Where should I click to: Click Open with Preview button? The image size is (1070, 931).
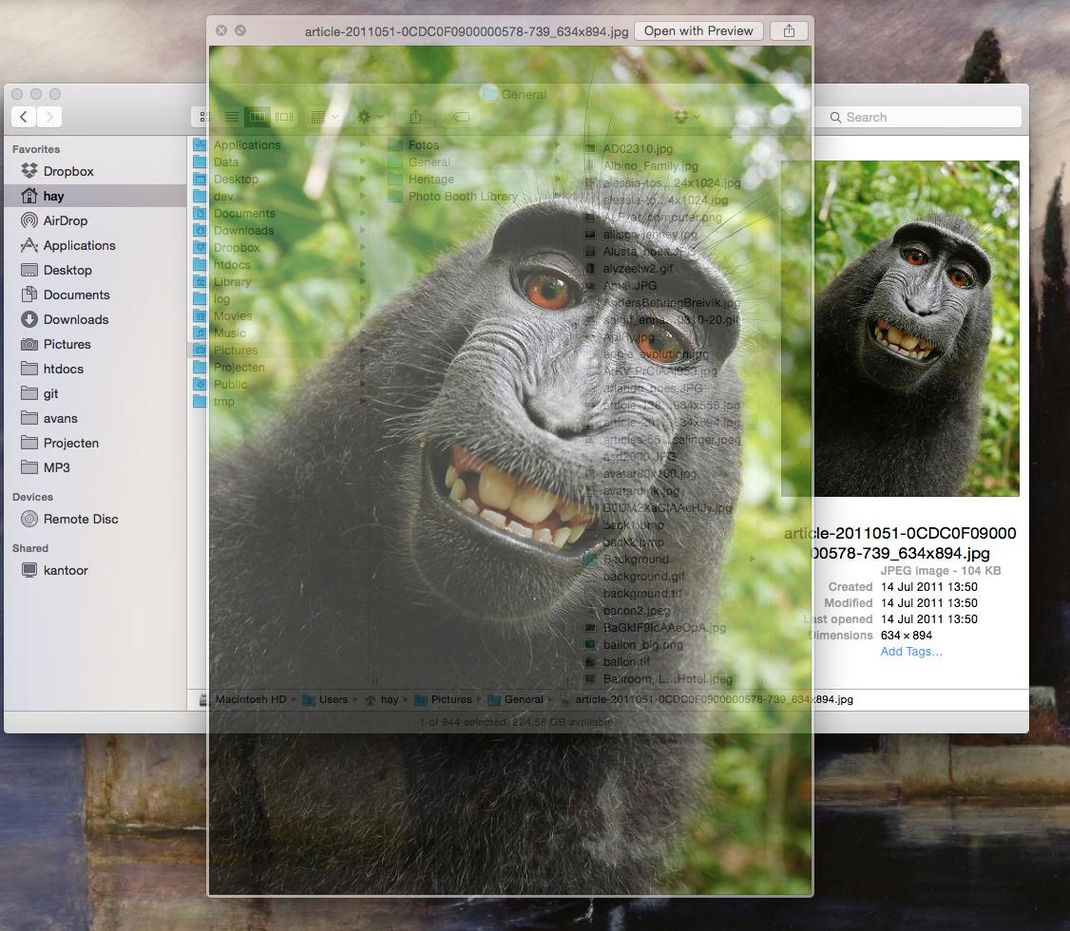[698, 31]
